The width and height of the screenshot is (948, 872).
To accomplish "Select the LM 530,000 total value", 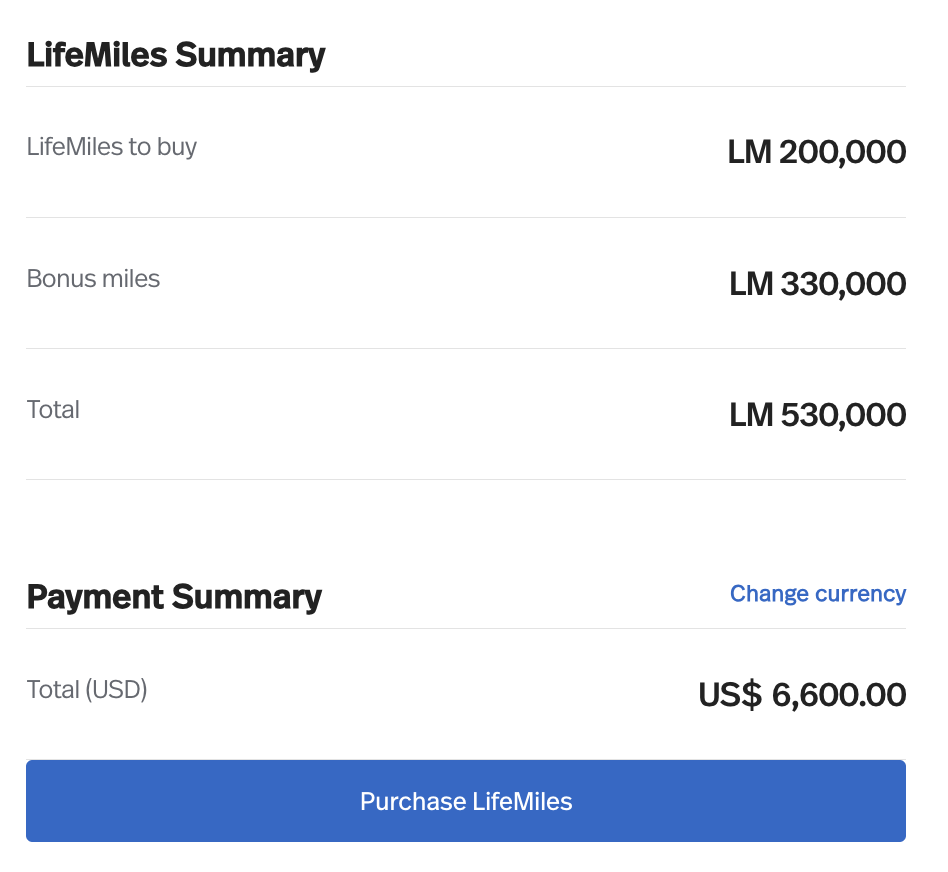I will coord(817,415).
